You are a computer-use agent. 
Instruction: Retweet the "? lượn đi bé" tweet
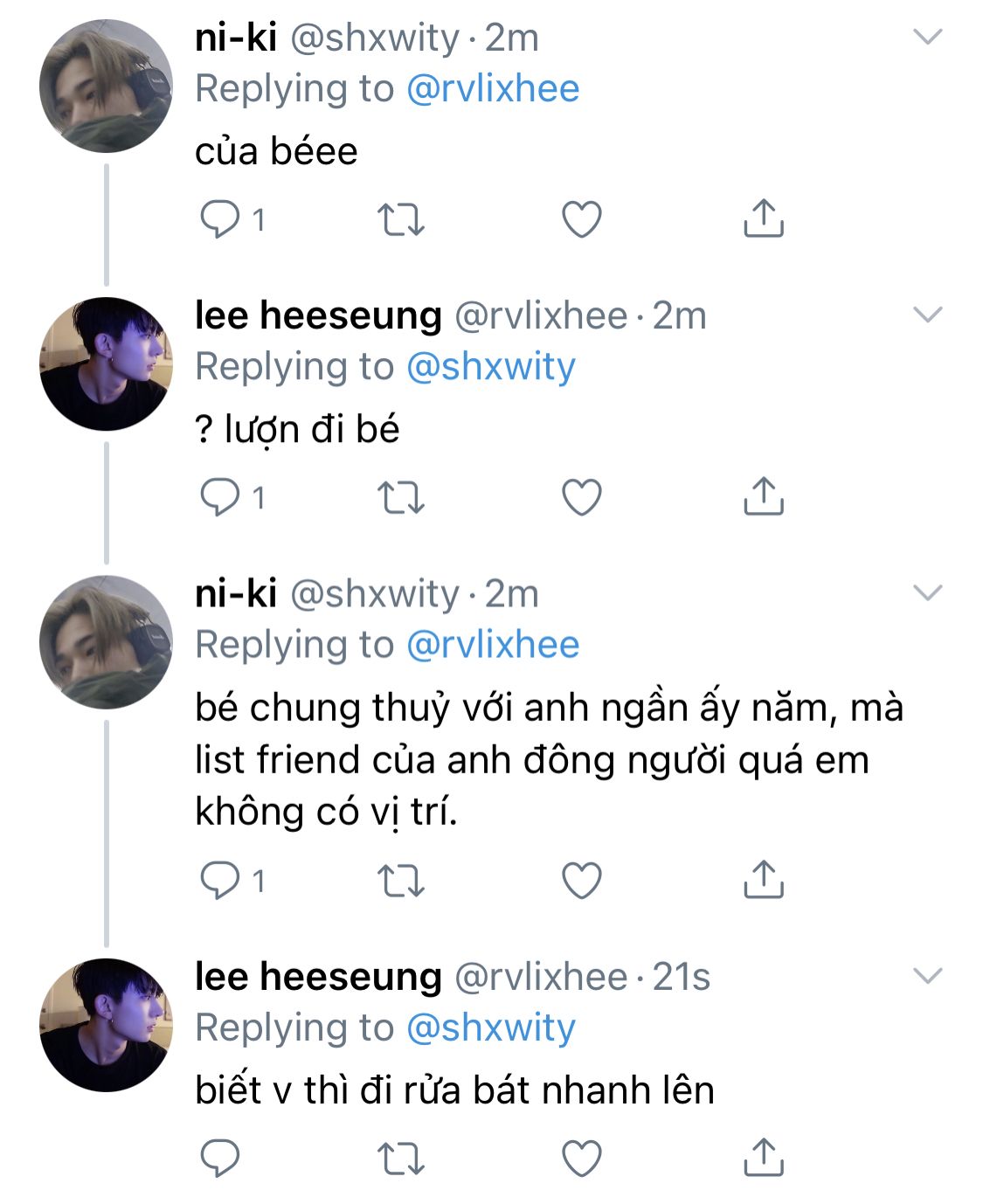401,497
